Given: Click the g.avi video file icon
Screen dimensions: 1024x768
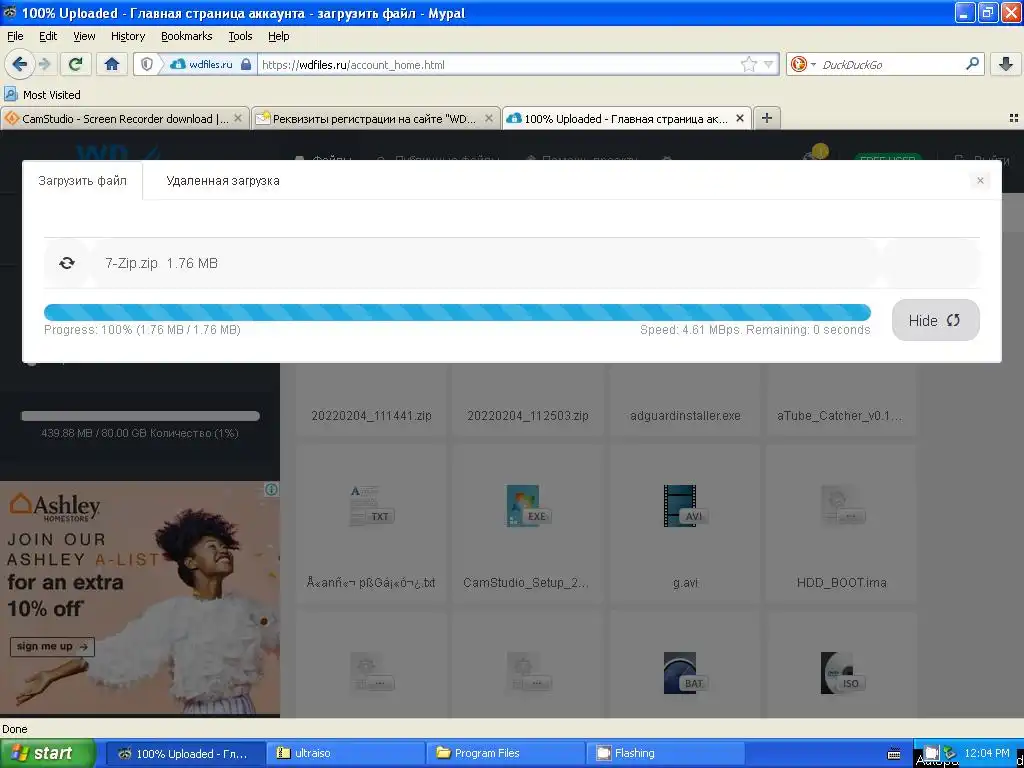Looking at the screenshot, I should tap(684, 505).
